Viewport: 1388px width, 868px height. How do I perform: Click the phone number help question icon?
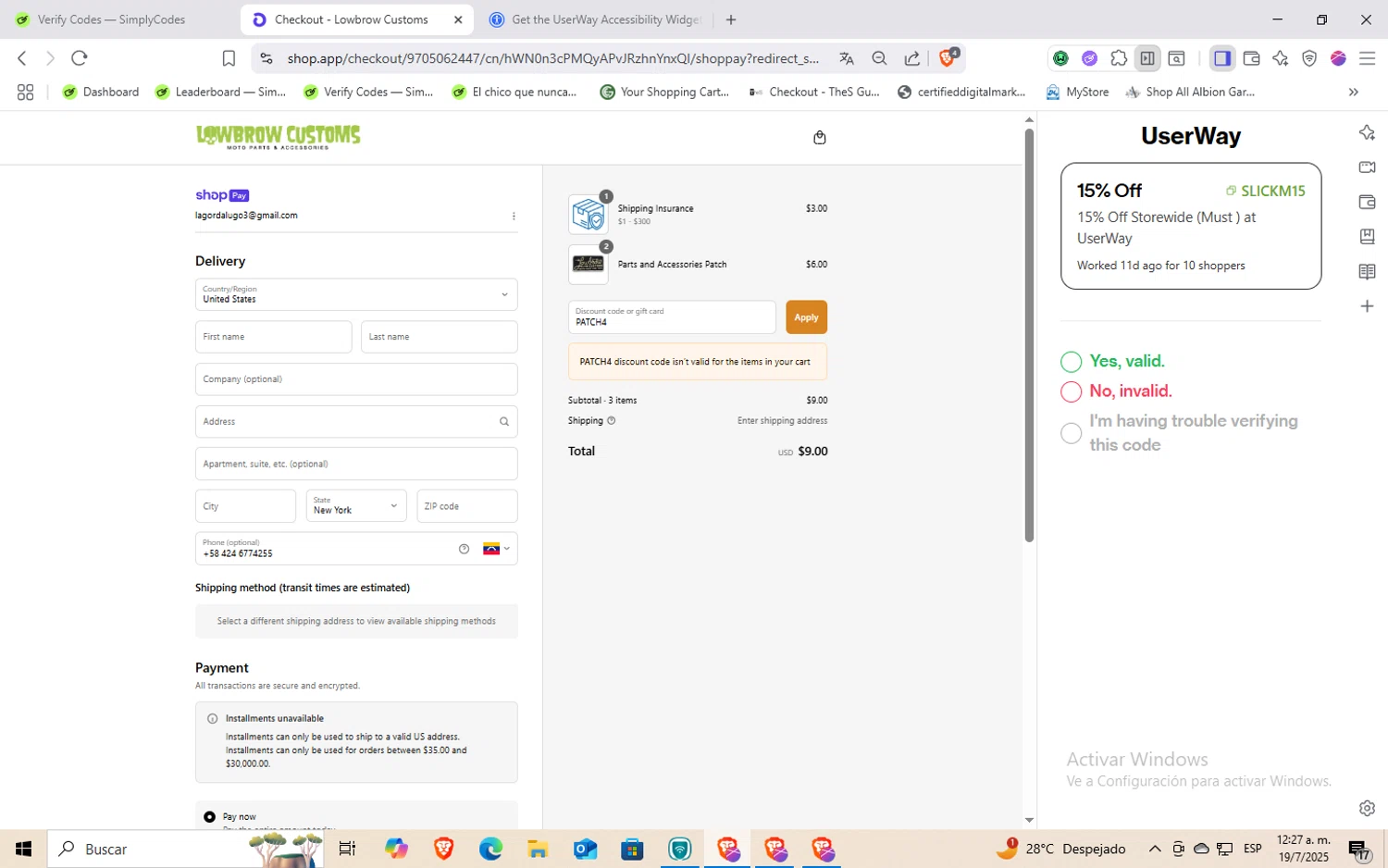[464, 549]
